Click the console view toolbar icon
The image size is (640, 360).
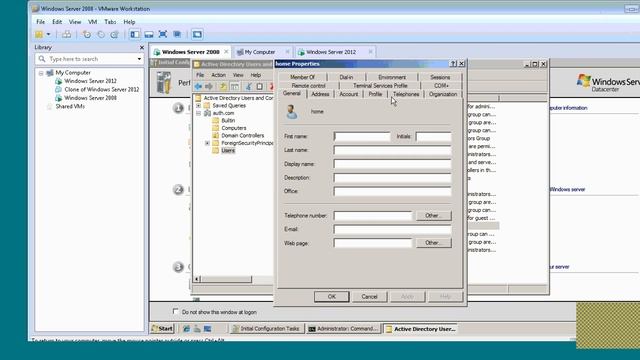(197, 35)
